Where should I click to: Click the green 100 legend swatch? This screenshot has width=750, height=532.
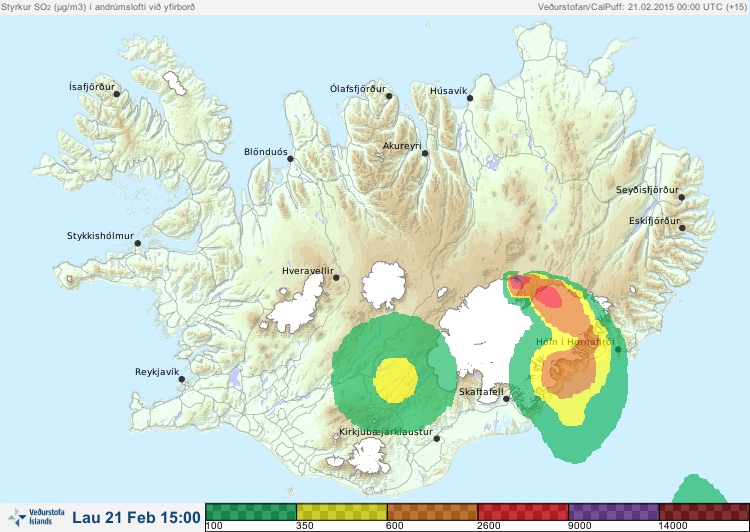[x=251, y=512]
